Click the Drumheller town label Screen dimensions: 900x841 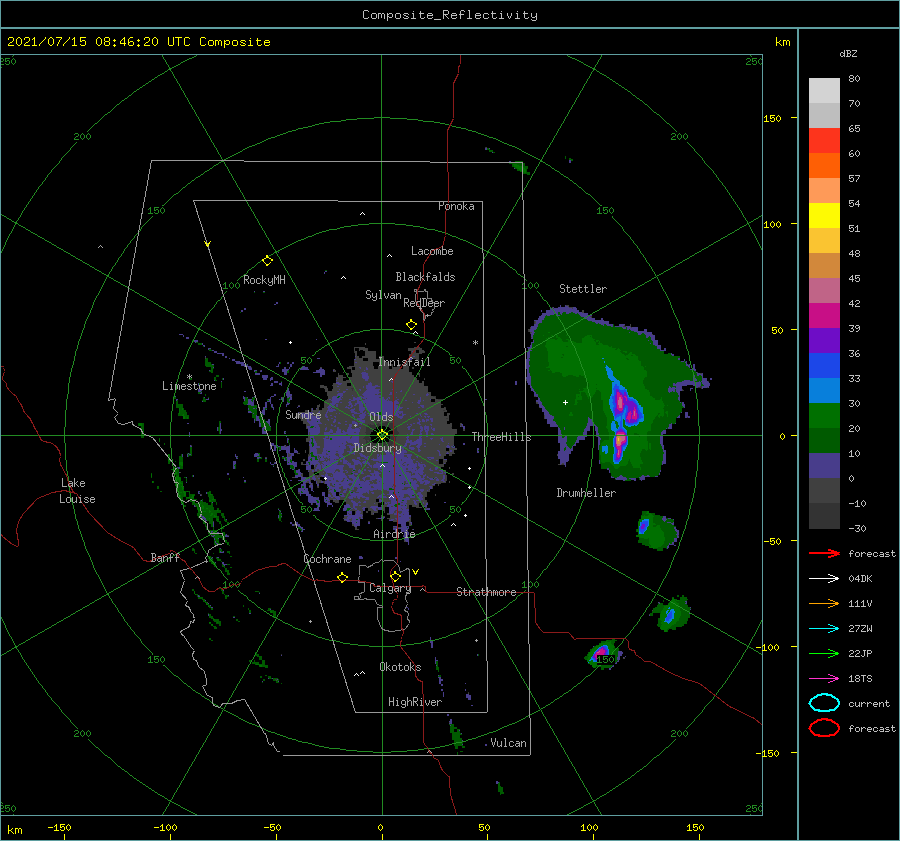pyautogui.click(x=586, y=493)
